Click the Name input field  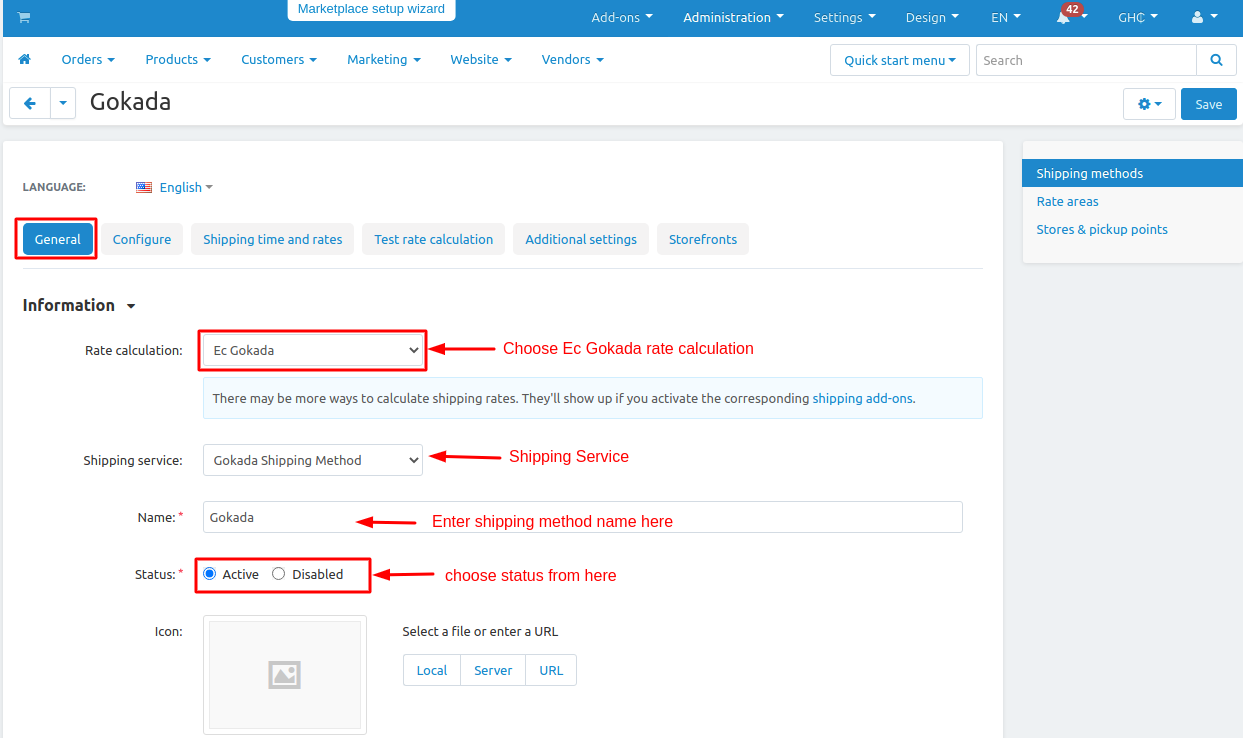(x=583, y=517)
